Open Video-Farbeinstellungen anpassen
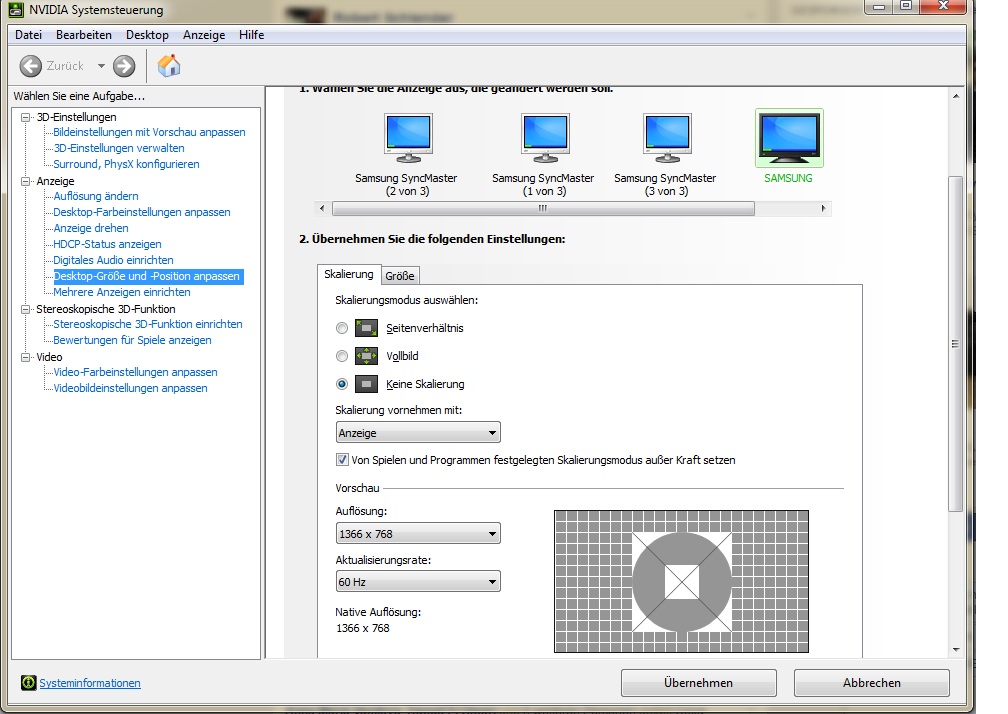 click(x=135, y=372)
